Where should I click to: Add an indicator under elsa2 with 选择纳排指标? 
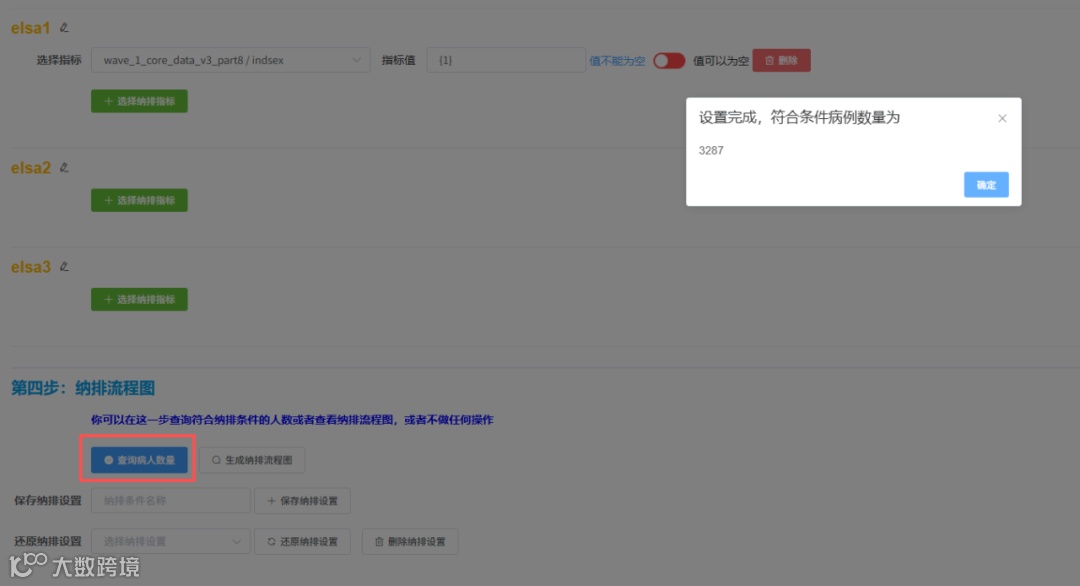pos(139,200)
